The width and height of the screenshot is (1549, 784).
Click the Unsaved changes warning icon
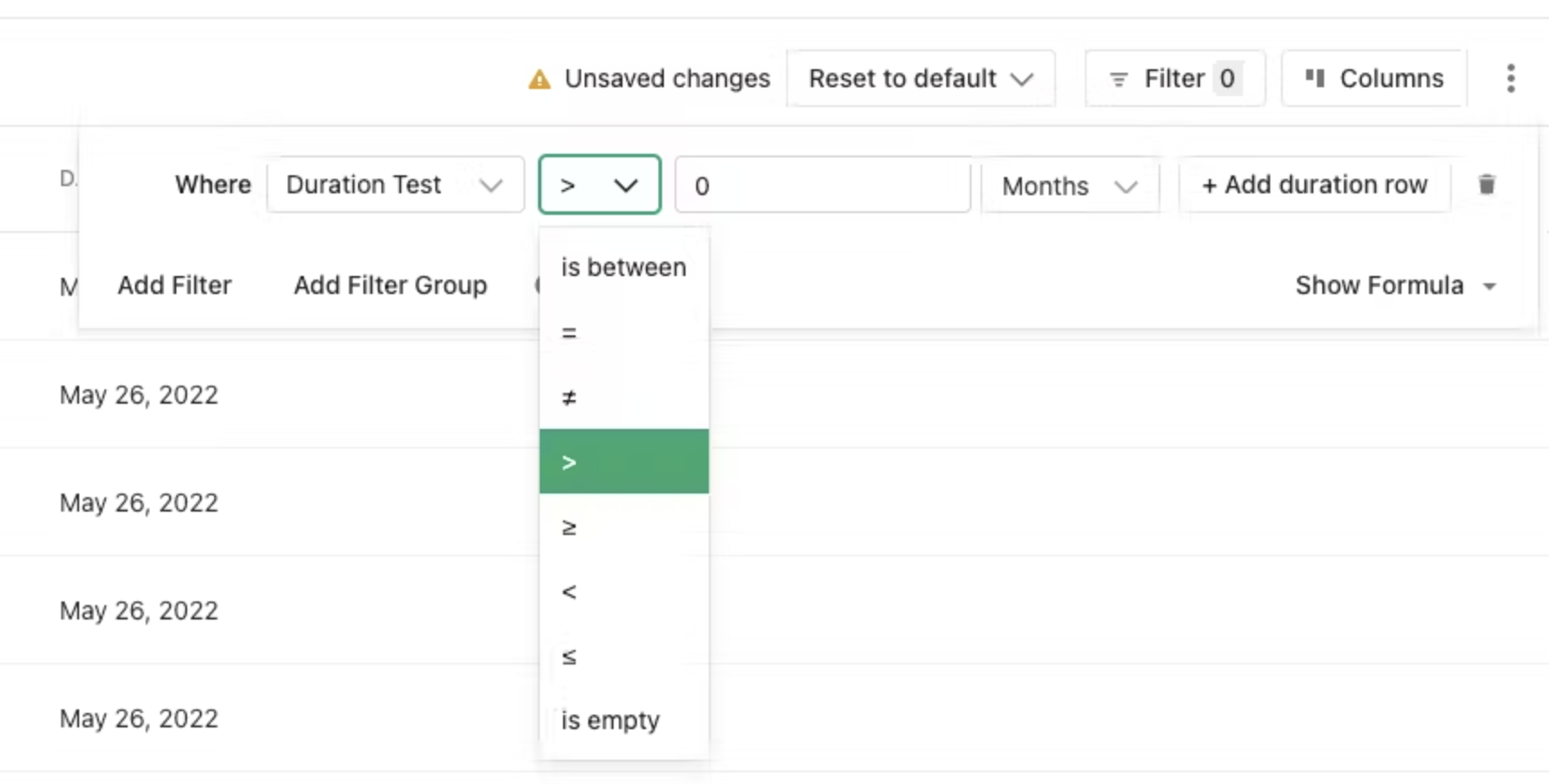539,79
